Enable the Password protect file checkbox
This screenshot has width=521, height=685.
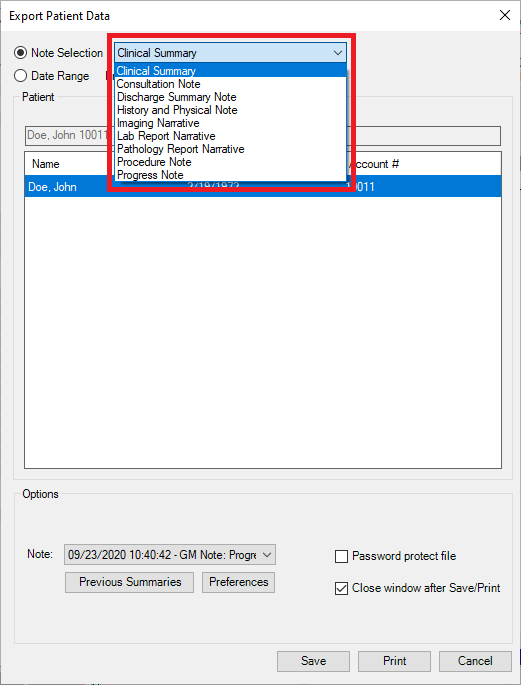[341, 556]
